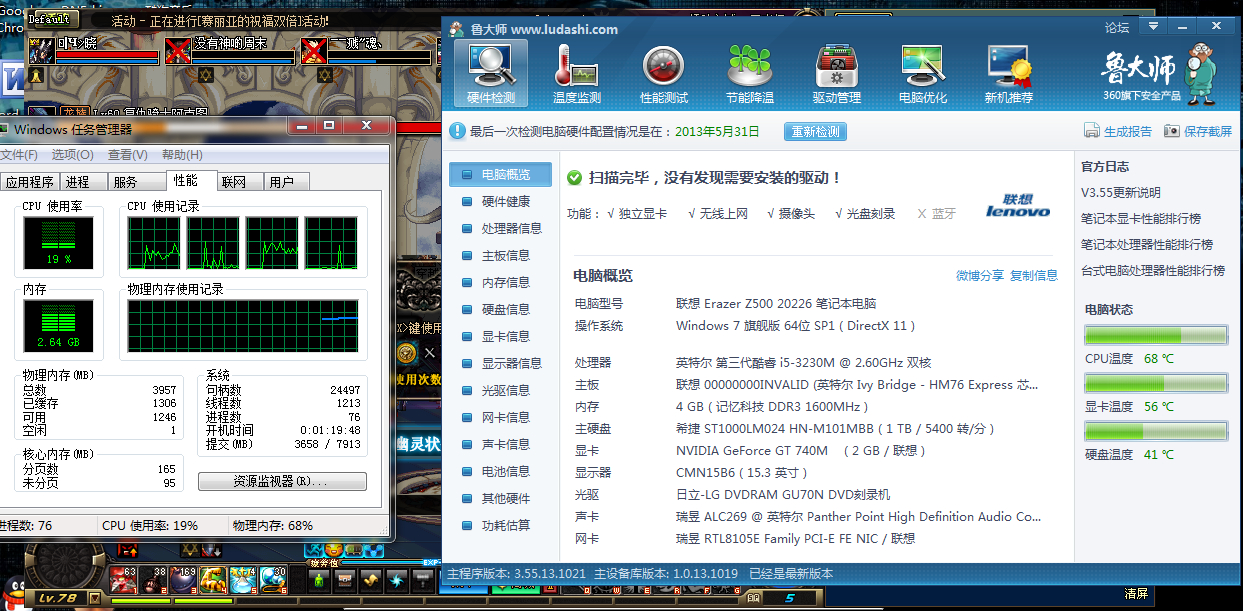Screen dimensions: 1243x611
Task: Click the 清屏 clear screen text at bottom right
Action: [1136, 594]
